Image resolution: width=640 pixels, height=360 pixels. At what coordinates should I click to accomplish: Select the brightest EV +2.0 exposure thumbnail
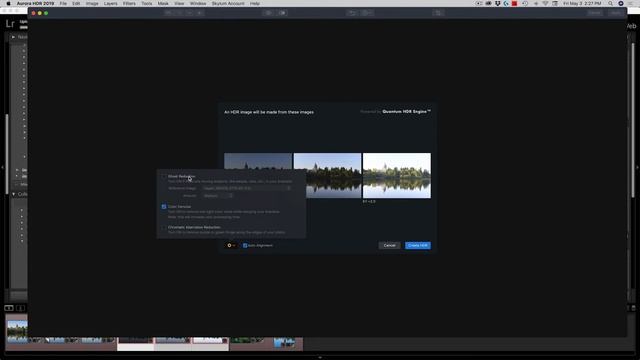(x=397, y=176)
